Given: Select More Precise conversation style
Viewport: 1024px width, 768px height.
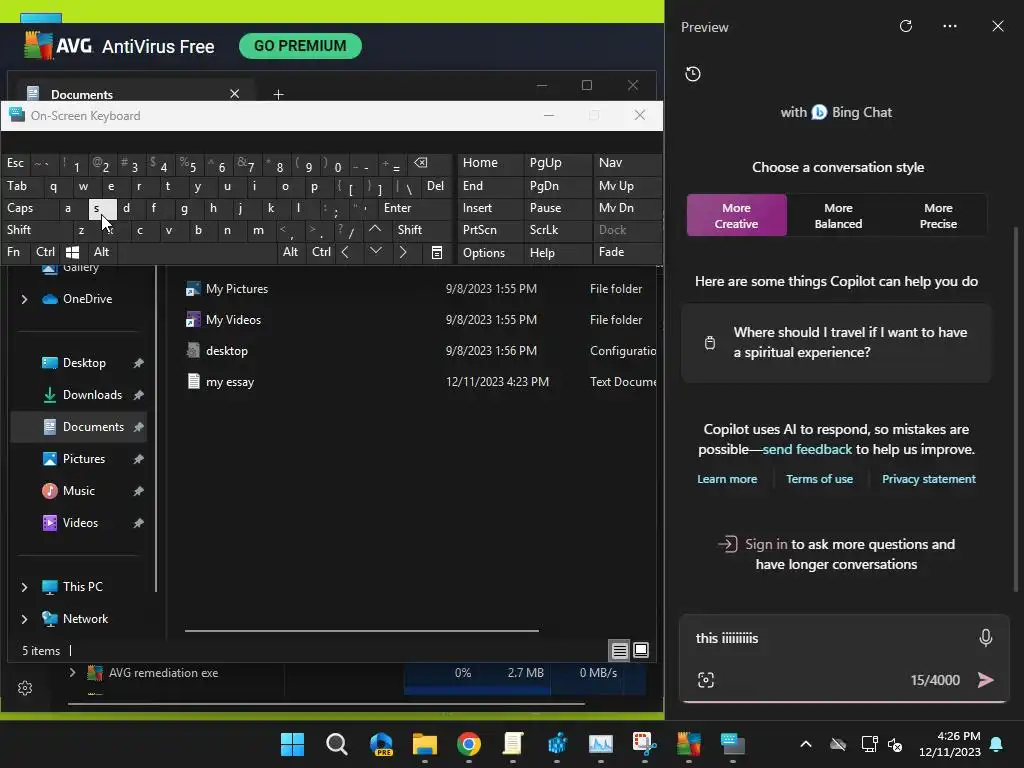Looking at the screenshot, I should coord(938,216).
